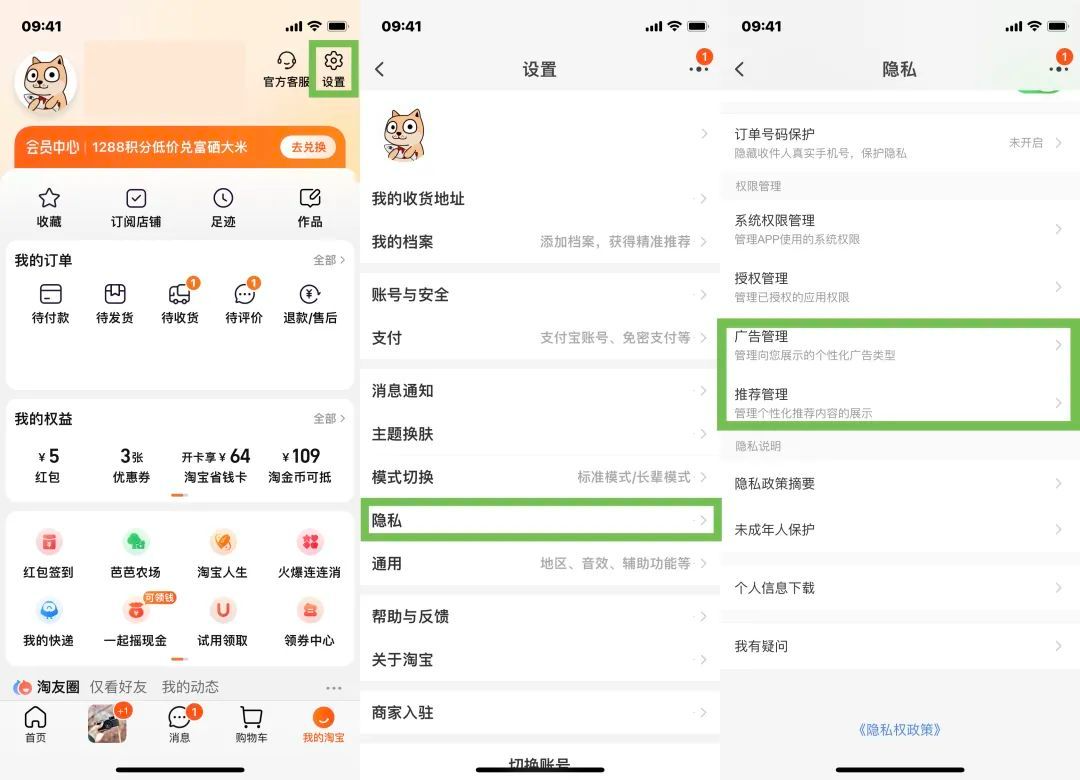1080x780 pixels.
Task: Open 模式切换 options row
Action: (x=540, y=477)
